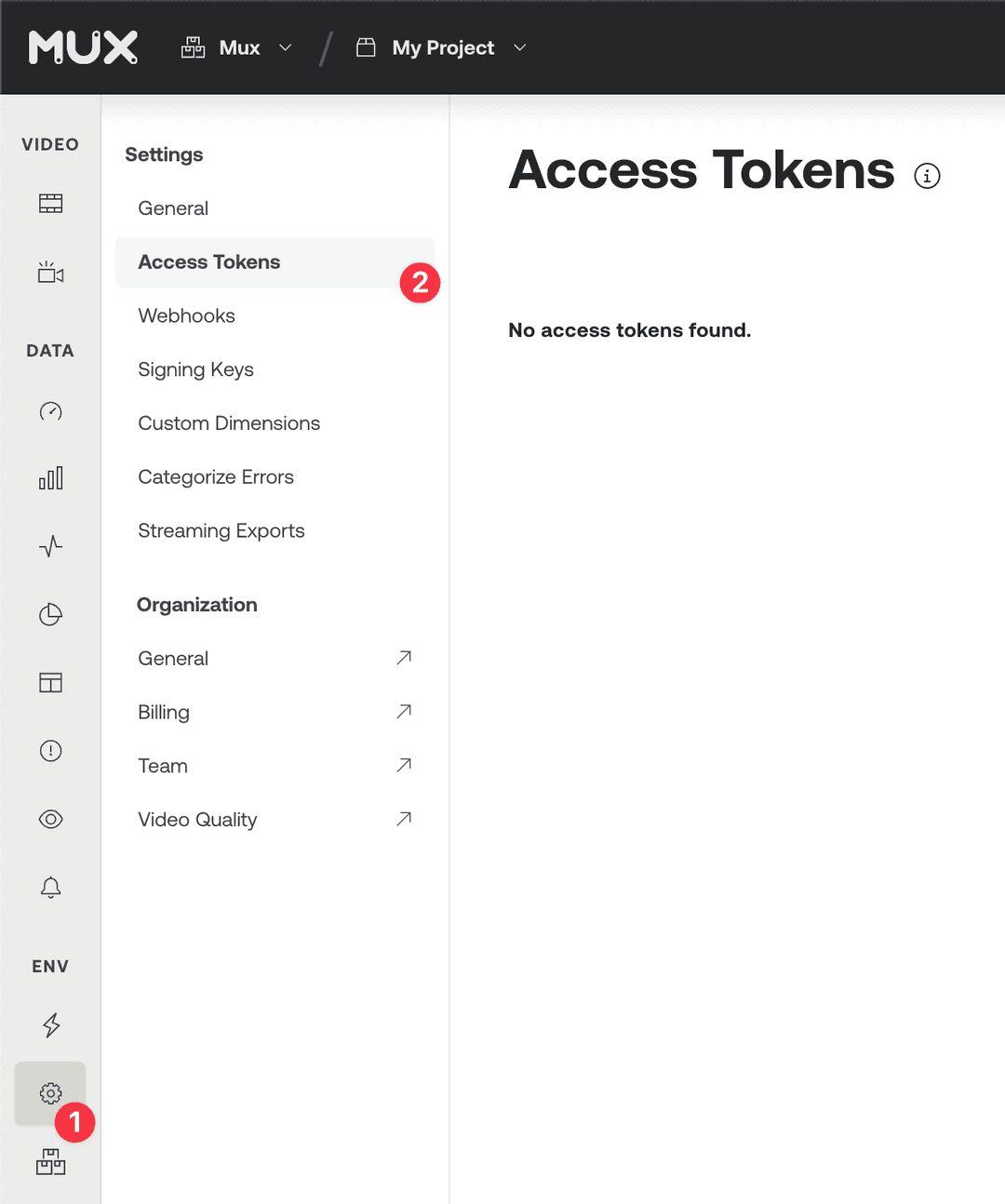Viewport: 1005px width, 1204px height.
Task: Follow the Team external link
Action: click(163, 765)
